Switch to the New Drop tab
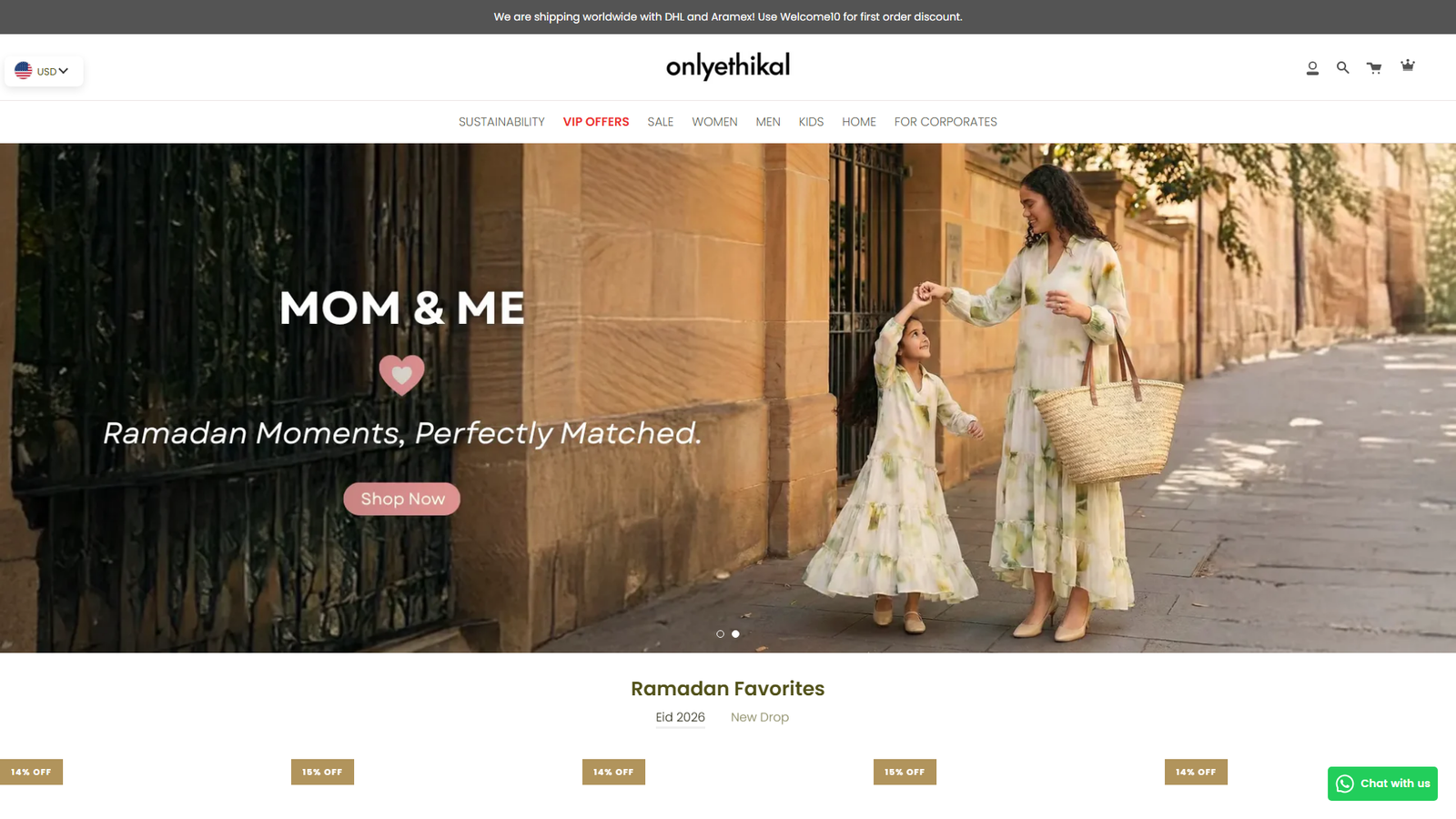This screenshot has height=819, width=1456. 760,717
